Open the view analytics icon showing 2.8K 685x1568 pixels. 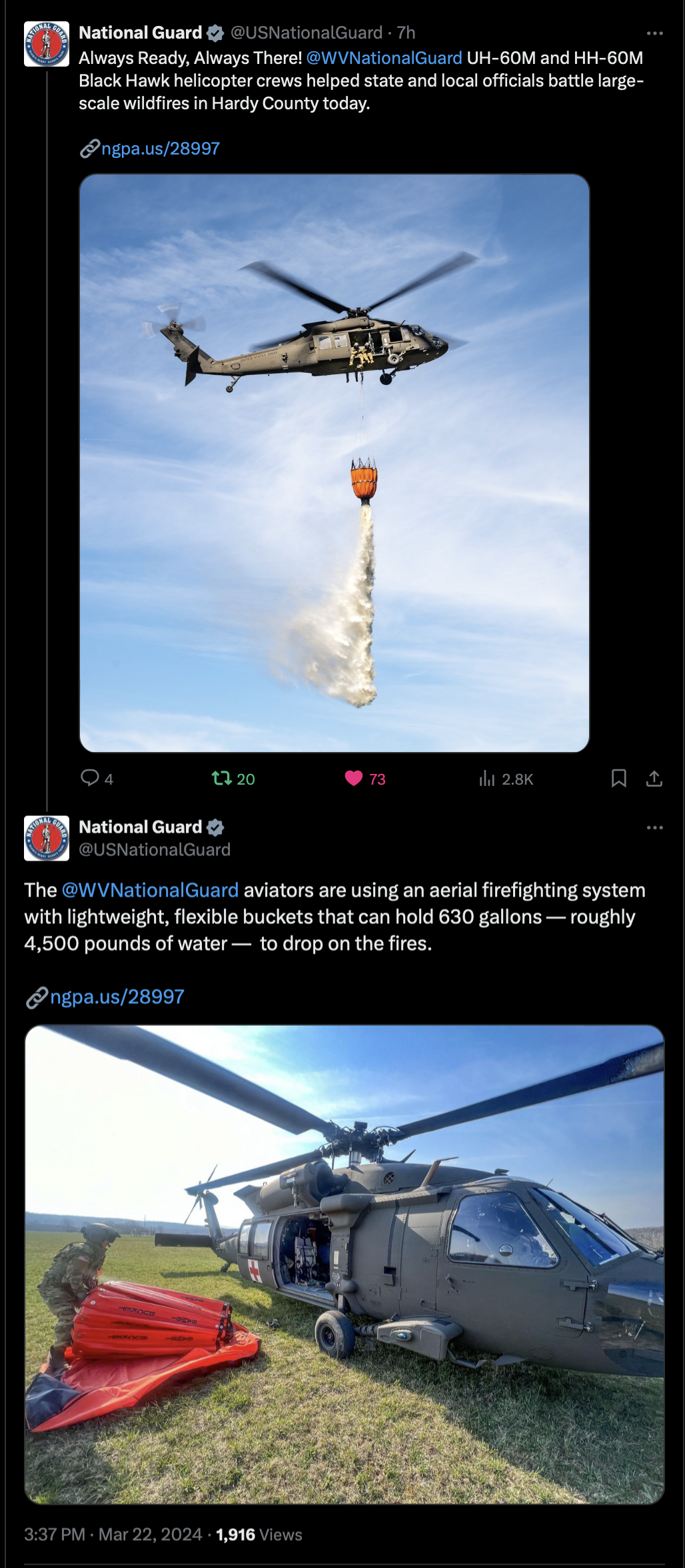487,778
